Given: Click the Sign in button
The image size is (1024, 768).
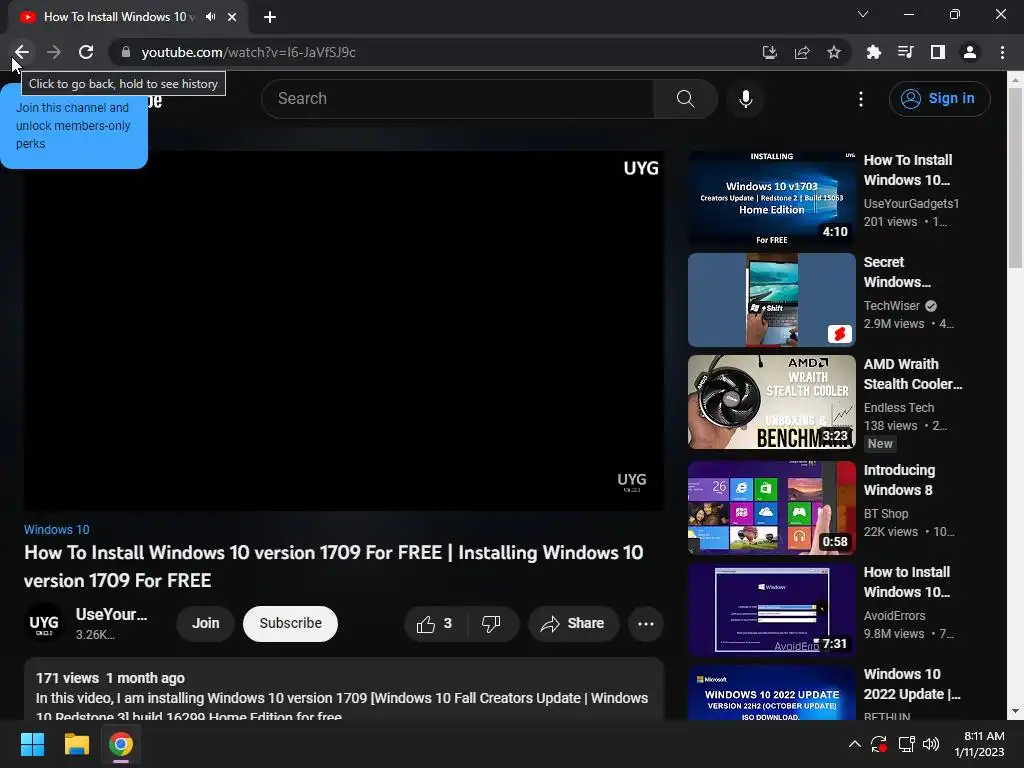Looking at the screenshot, I should (939, 99).
